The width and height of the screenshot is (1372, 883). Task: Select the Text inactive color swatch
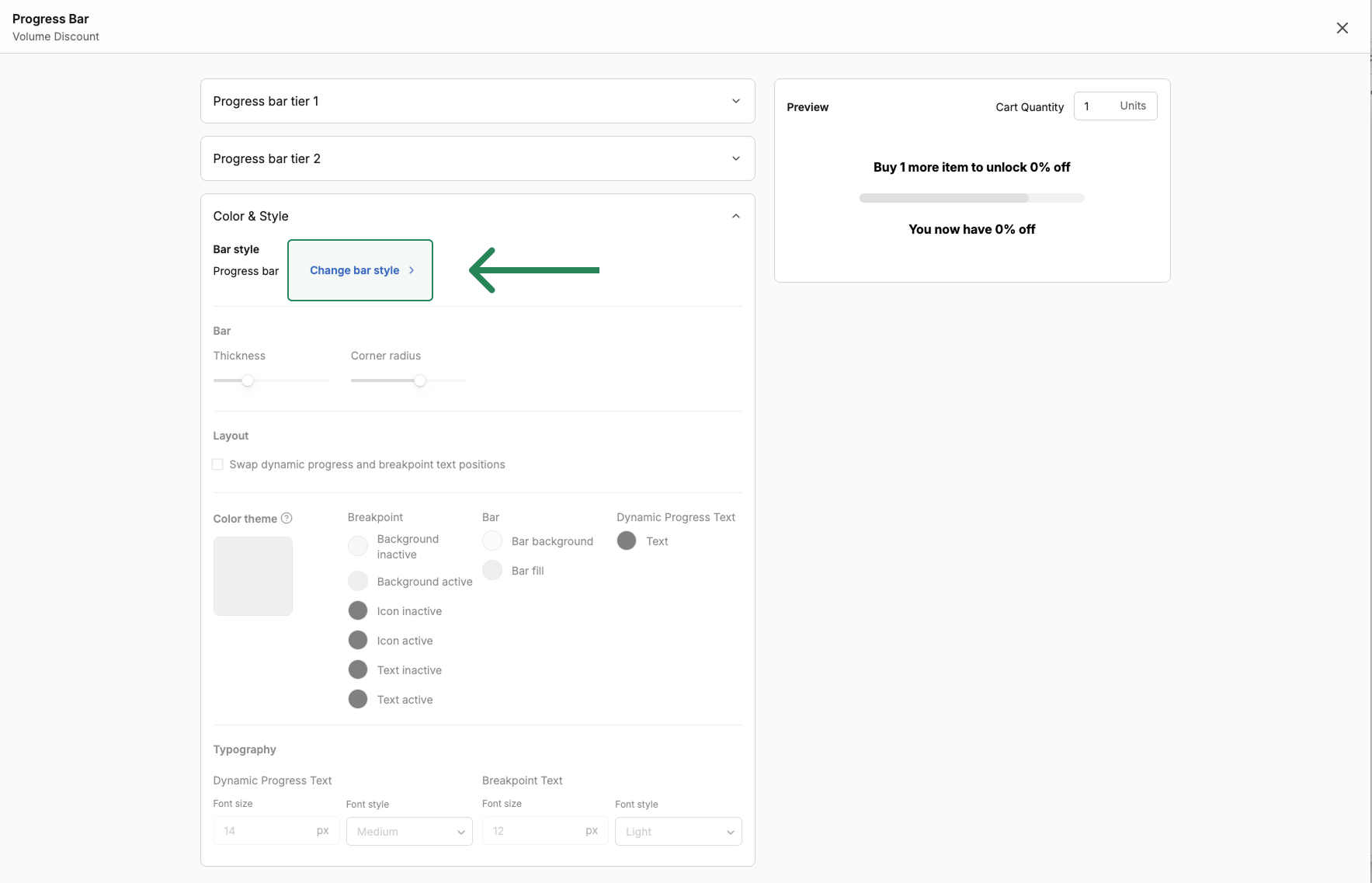358,669
